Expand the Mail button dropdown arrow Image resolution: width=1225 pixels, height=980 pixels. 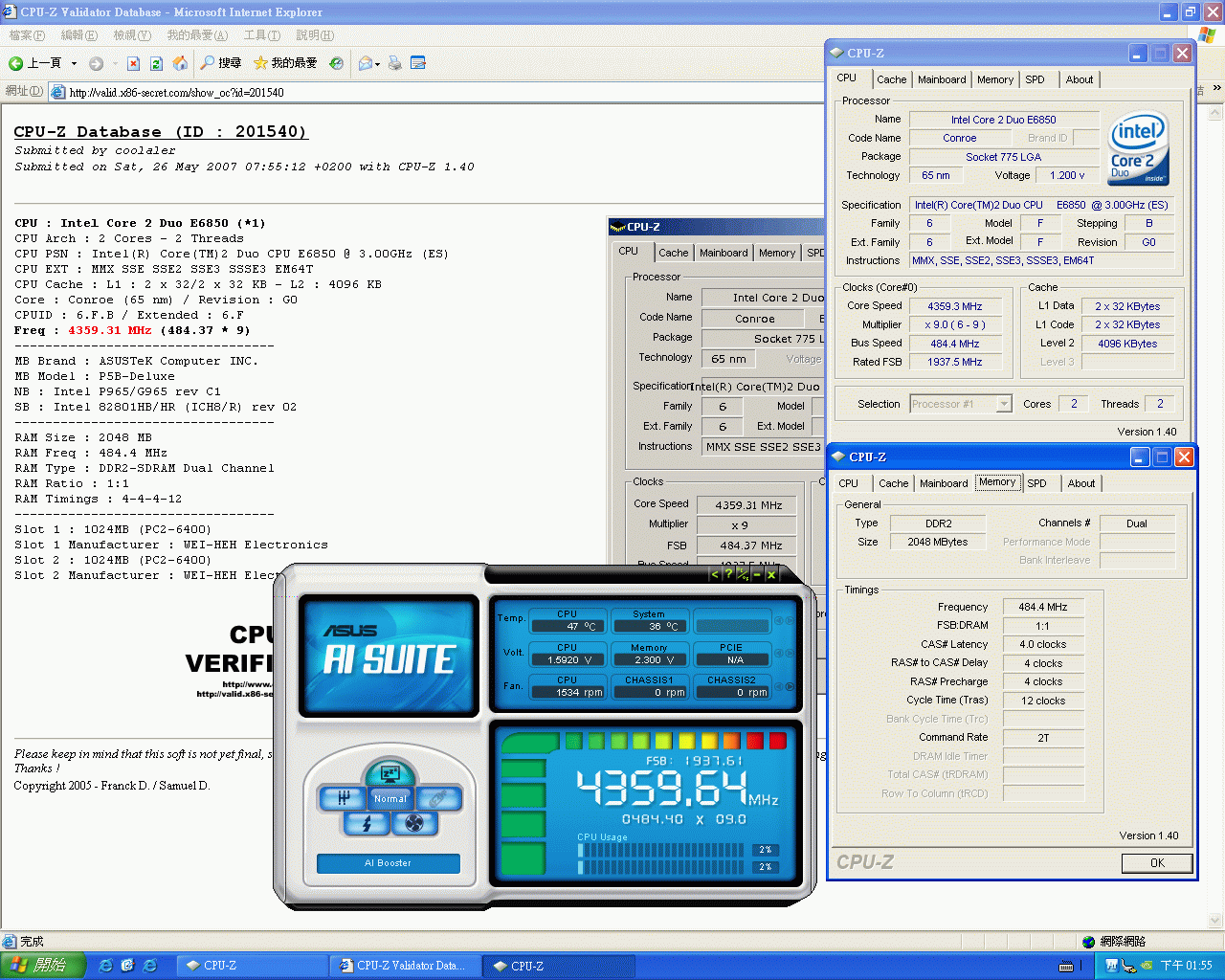coord(378,64)
